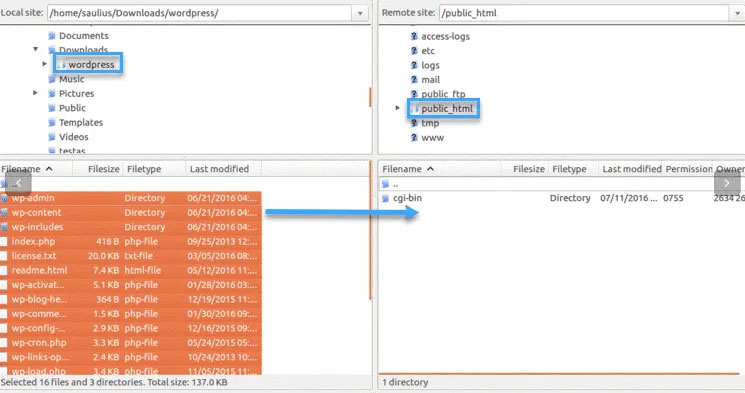Image resolution: width=745 pixels, height=393 pixels.
Task: Click the Templates folder icon
Action: 52,123
